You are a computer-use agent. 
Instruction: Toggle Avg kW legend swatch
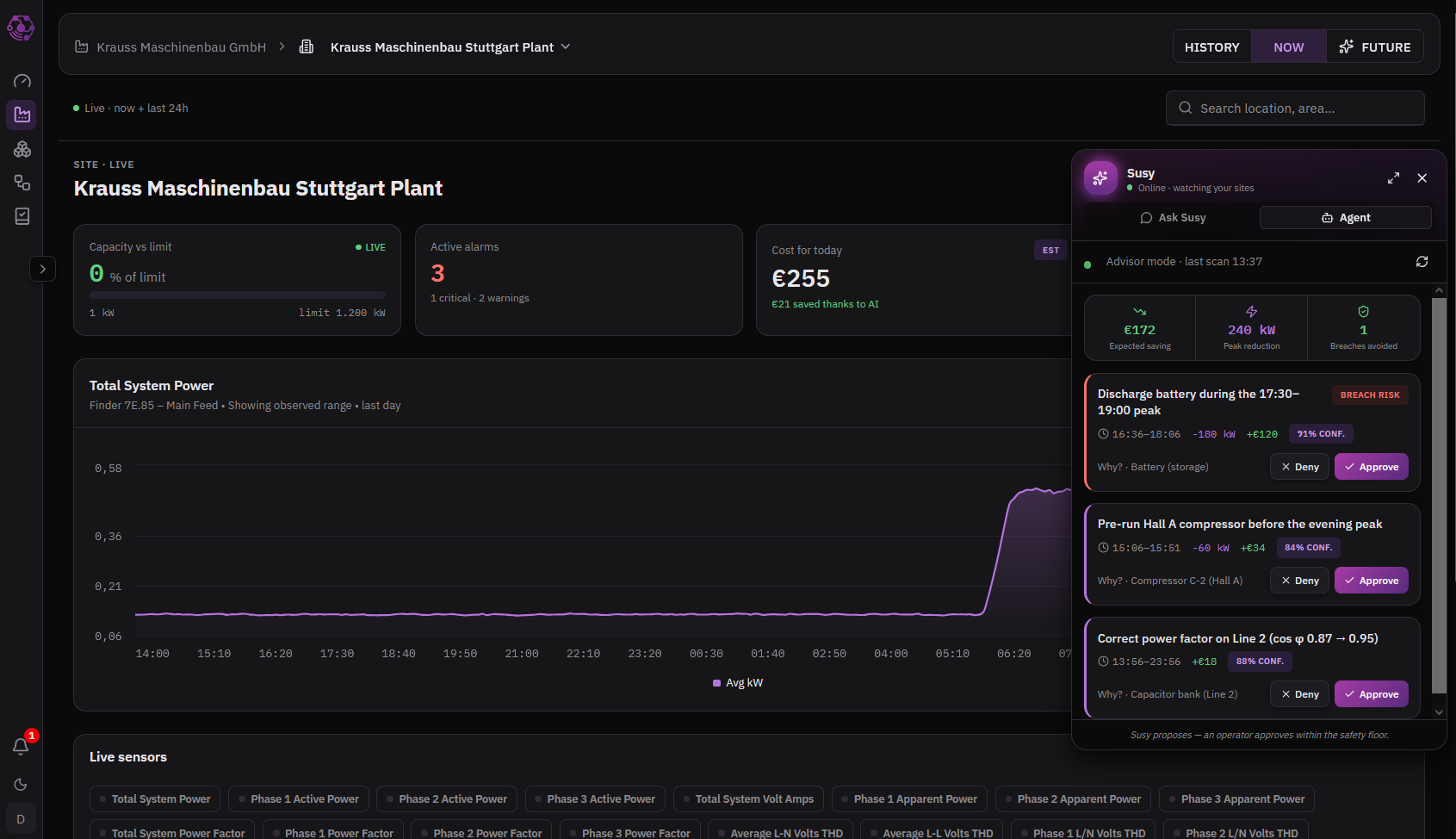pyautogui.click(x=716, y=683)
